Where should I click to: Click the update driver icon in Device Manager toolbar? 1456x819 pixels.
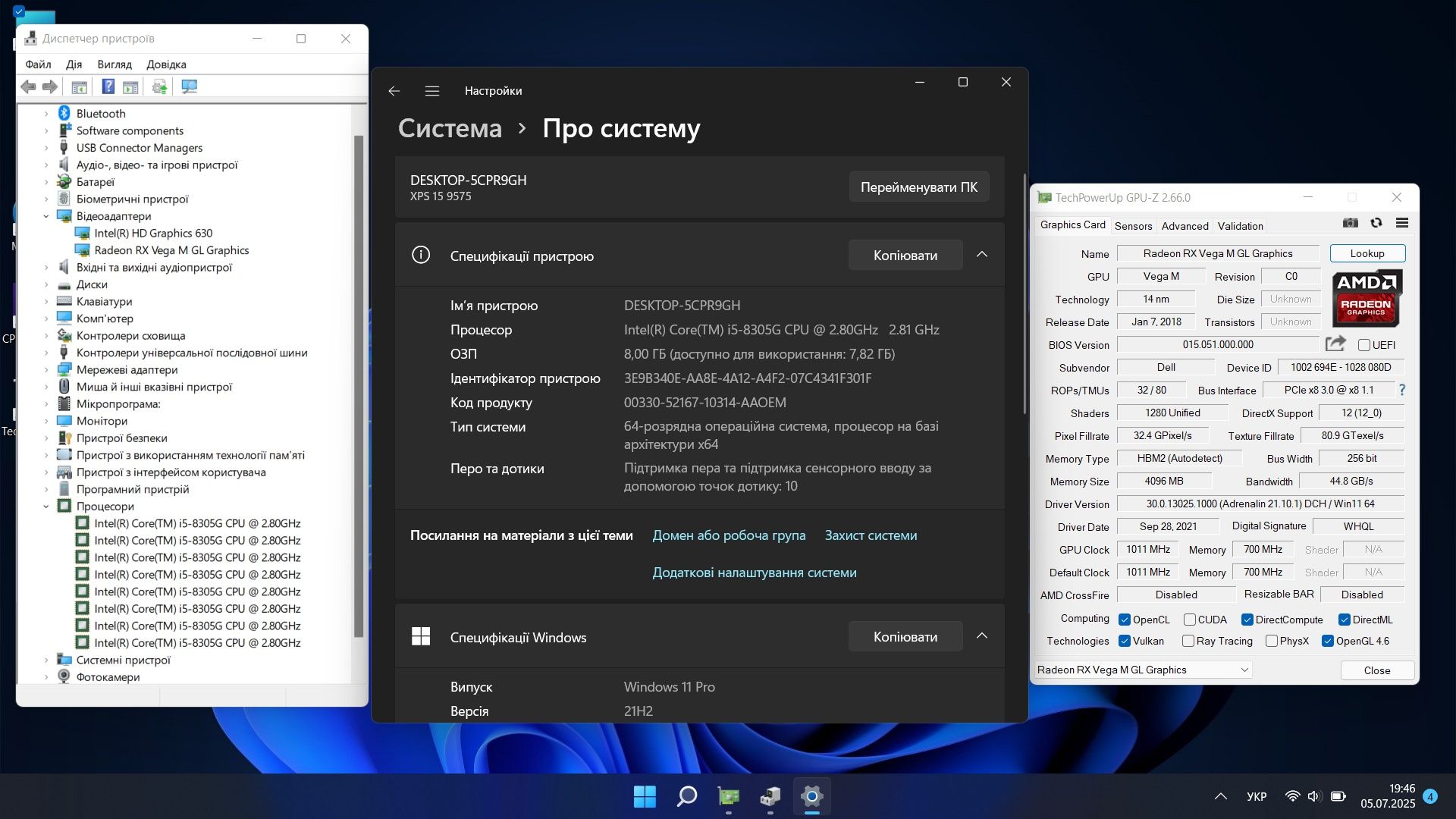coord(159,87)
